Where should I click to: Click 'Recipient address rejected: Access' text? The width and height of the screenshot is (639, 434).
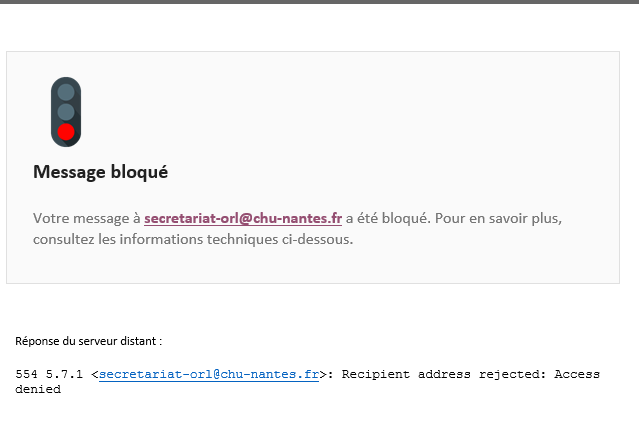pos(471,374)
